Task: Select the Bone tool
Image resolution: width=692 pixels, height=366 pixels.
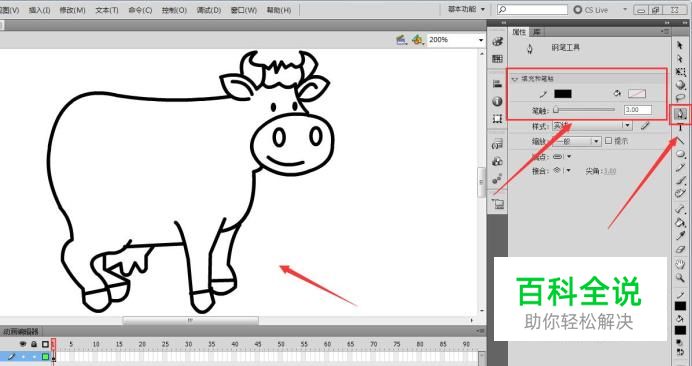Action: [680, 209]
